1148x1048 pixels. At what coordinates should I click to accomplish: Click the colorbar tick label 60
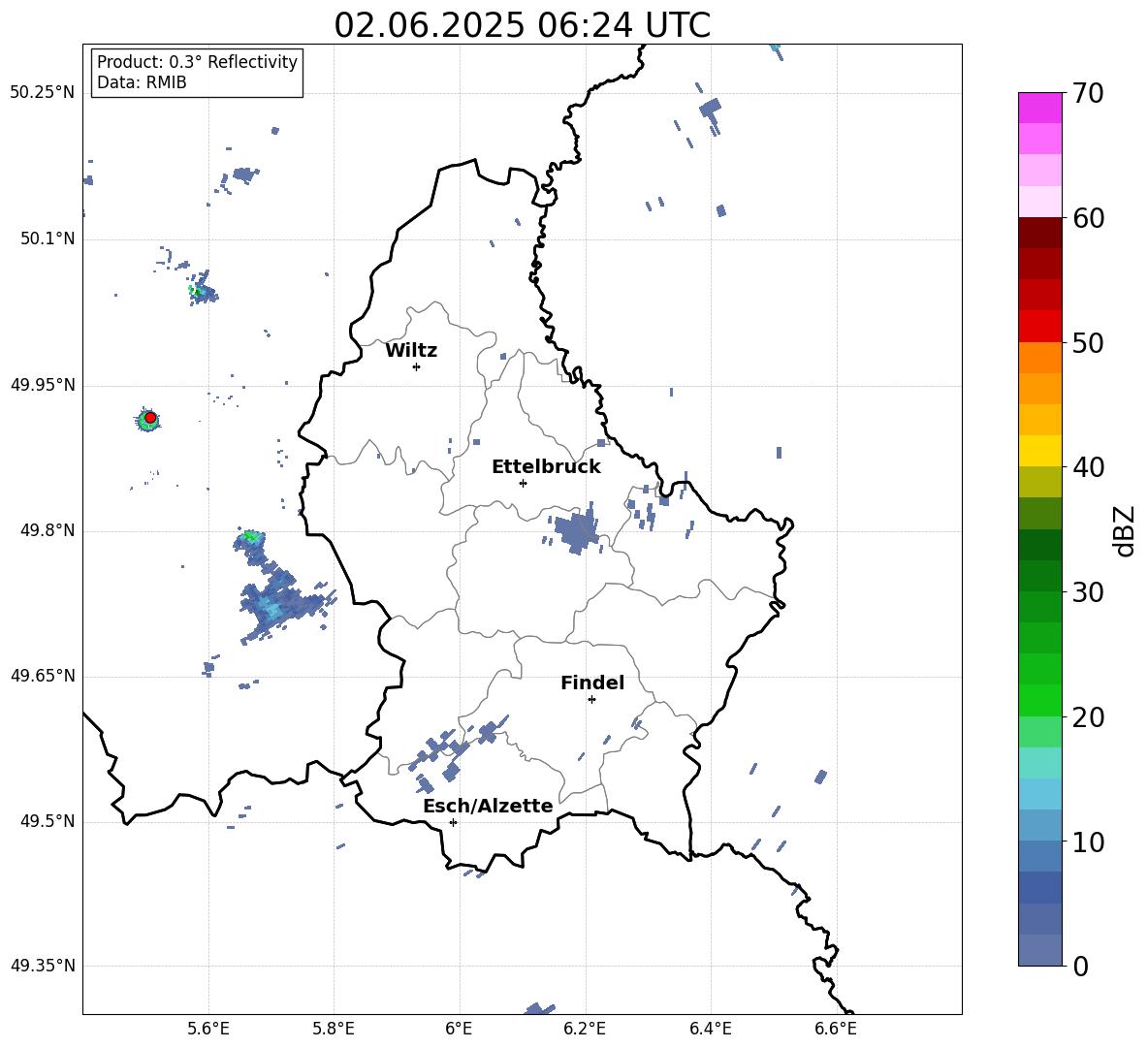1088,218
